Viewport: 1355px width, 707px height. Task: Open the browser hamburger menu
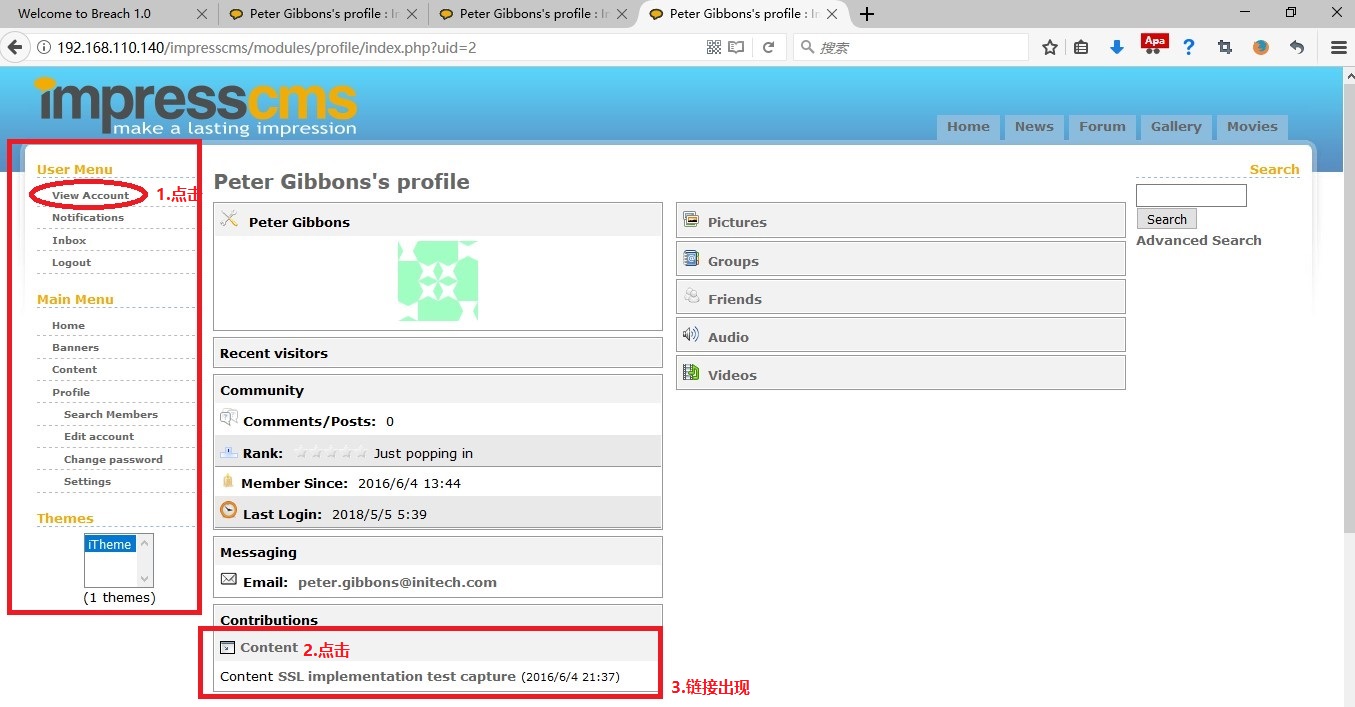click(x=1338, y=47)
